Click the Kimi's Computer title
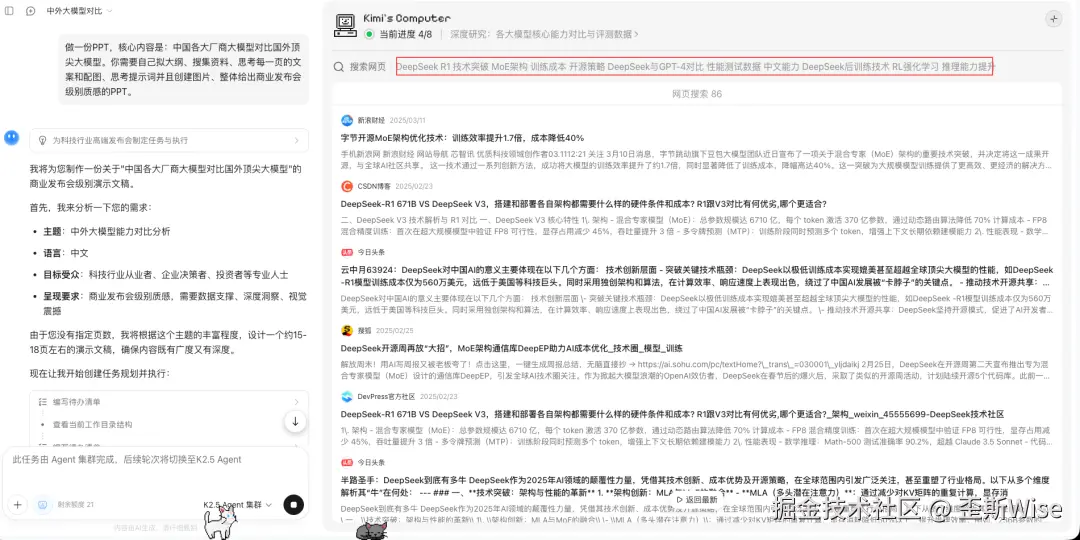 pos(406,19)
